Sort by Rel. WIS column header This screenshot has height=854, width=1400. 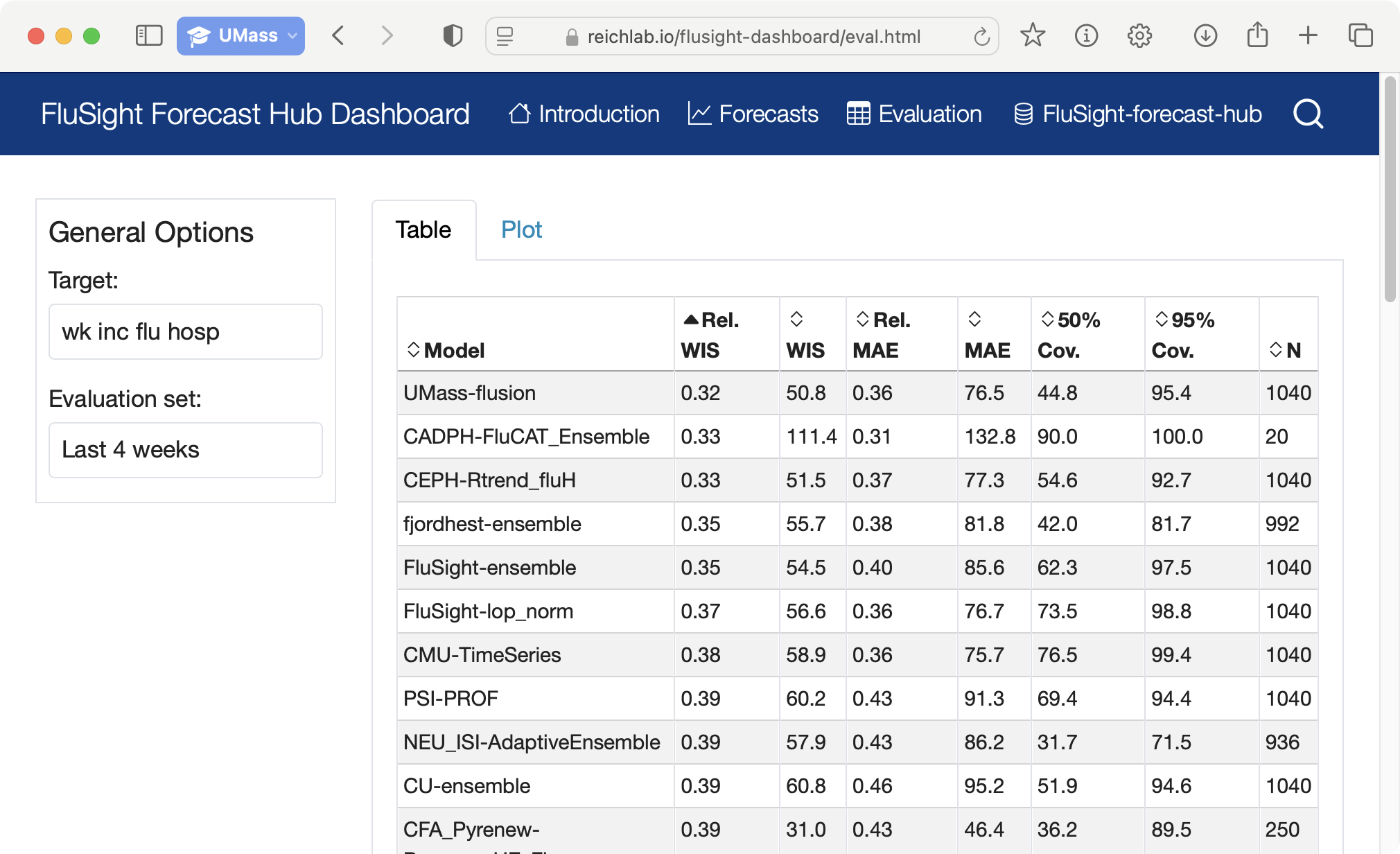(726, 335)
